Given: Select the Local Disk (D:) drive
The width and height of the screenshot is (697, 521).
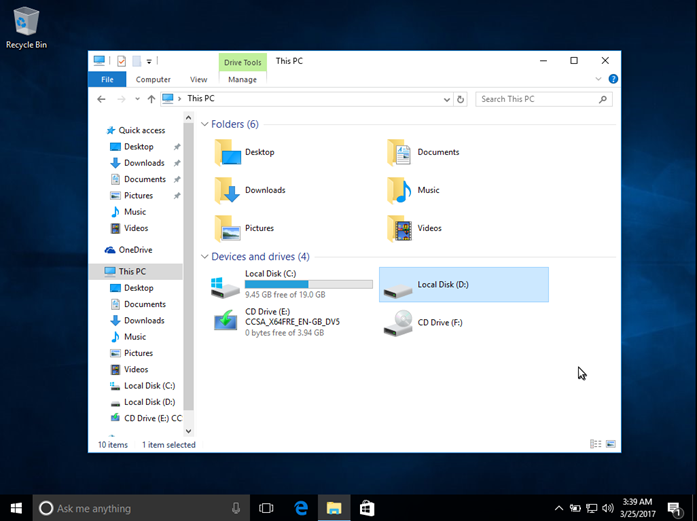Looking at the screenshot, I should [x=464, y=285].
